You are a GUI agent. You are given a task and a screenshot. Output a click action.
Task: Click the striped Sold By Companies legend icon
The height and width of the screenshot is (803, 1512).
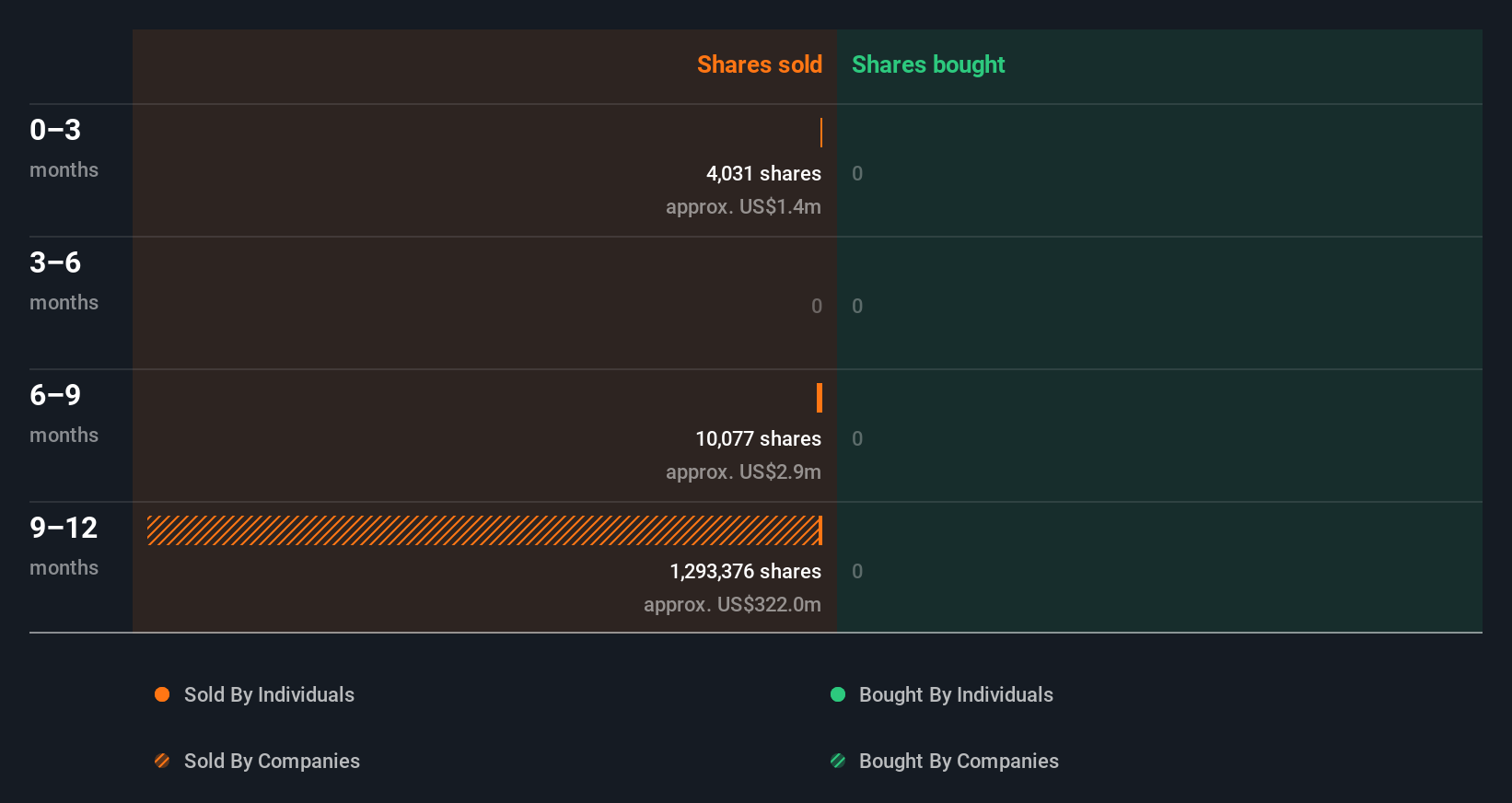(162, 761)
